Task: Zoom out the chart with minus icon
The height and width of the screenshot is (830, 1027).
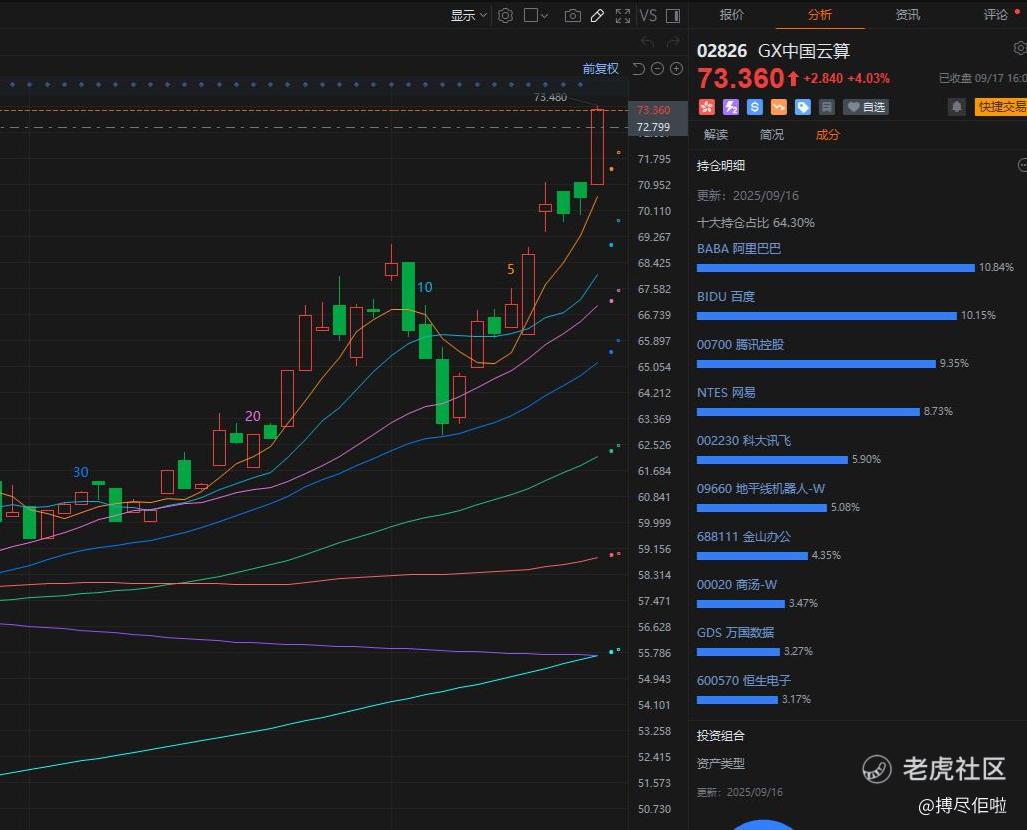Action: 658,69
